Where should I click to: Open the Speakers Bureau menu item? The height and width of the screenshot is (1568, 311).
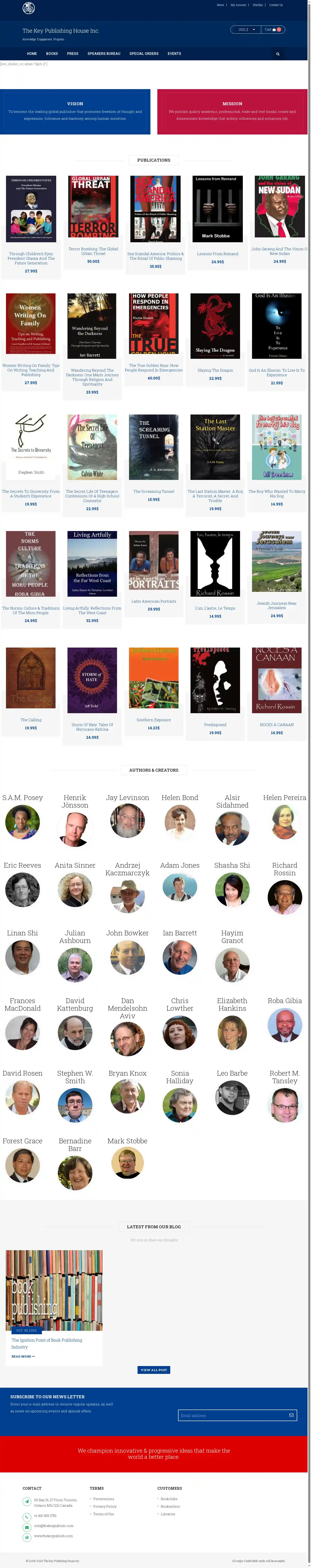click(103, 54)
